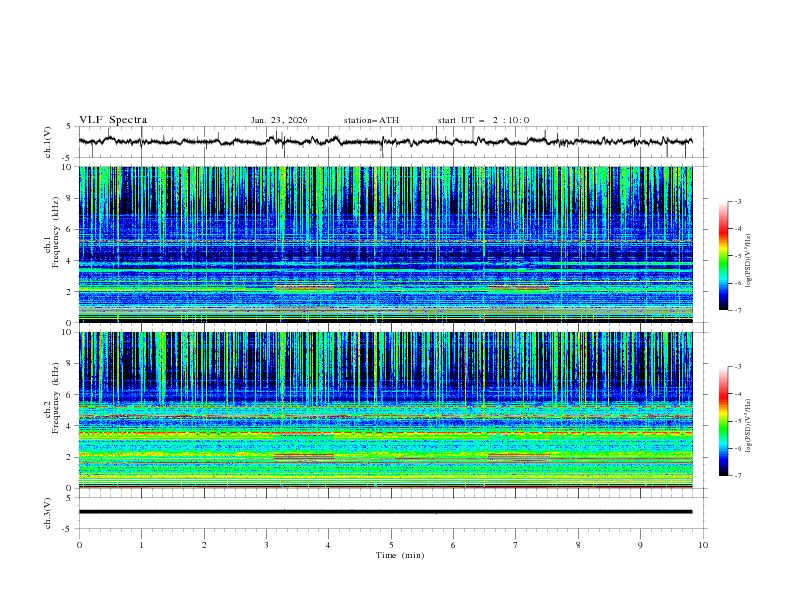Click the "-7" label on the upper colorbar
Viewport: 792px width, 612px height.
click(738, 310)
